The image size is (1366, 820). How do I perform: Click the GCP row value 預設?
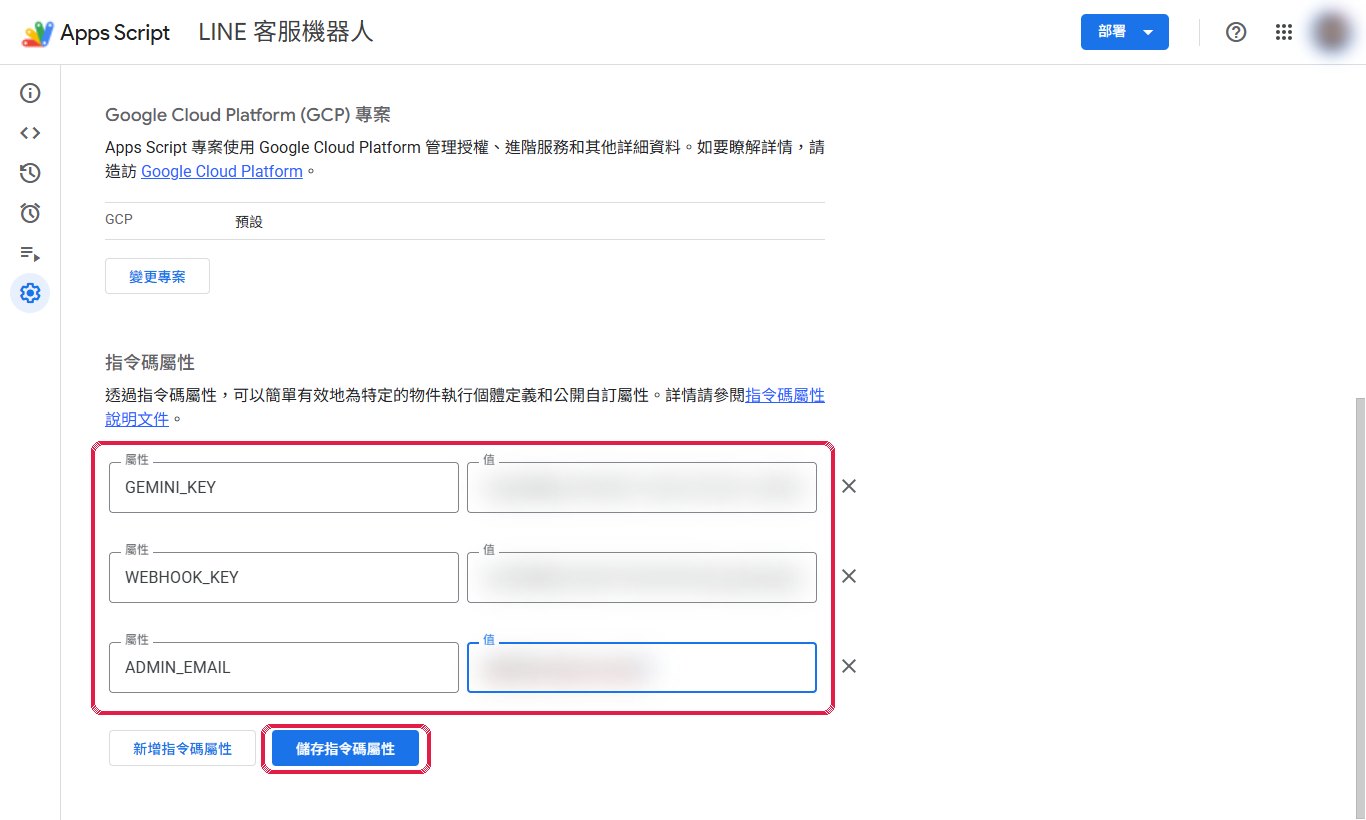tap(249, 222)
